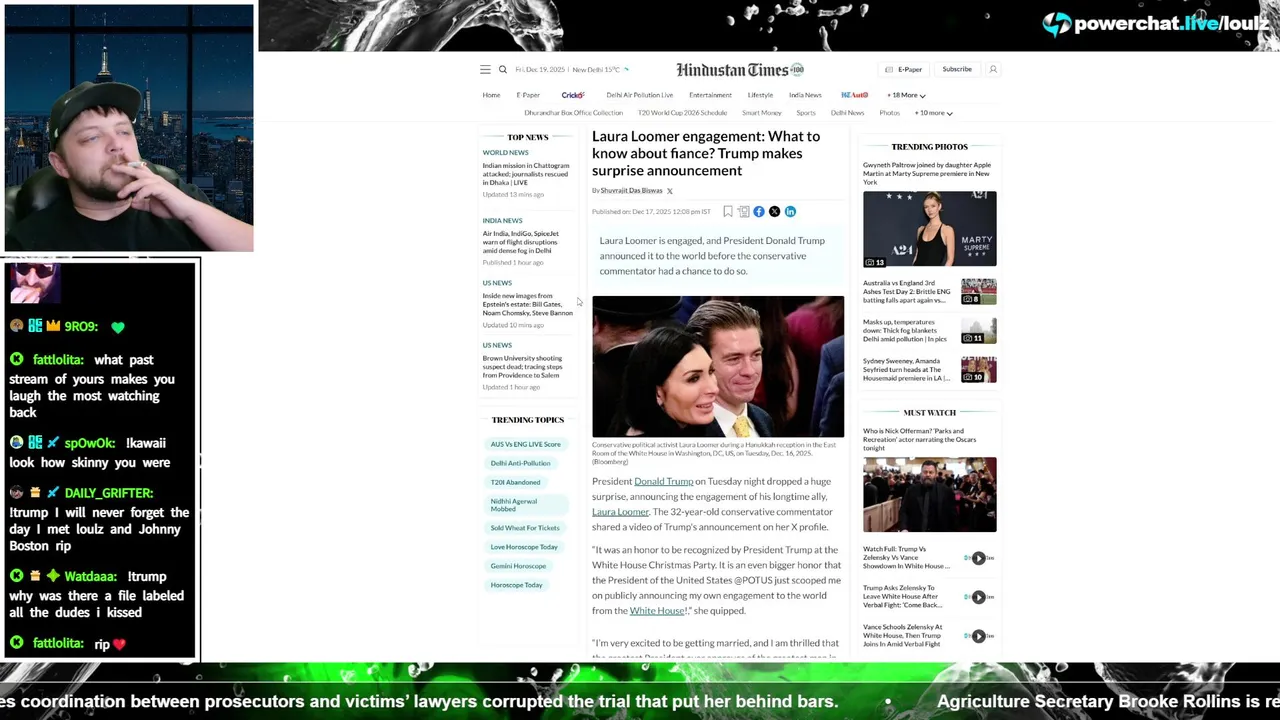Open the Sports sub-navigation link

(806, 113)
